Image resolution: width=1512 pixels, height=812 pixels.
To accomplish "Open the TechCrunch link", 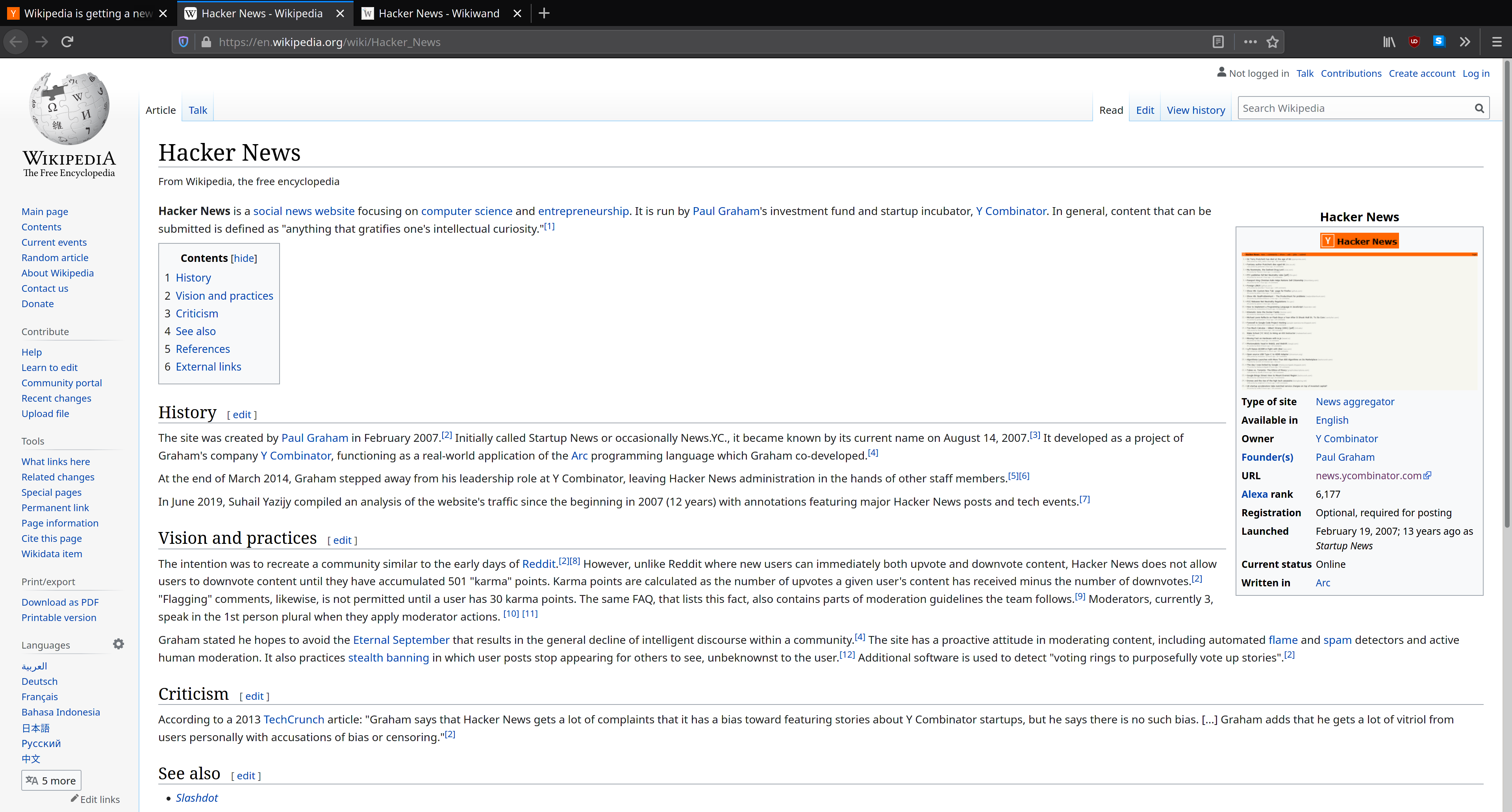I will click(x=293, y=719).
